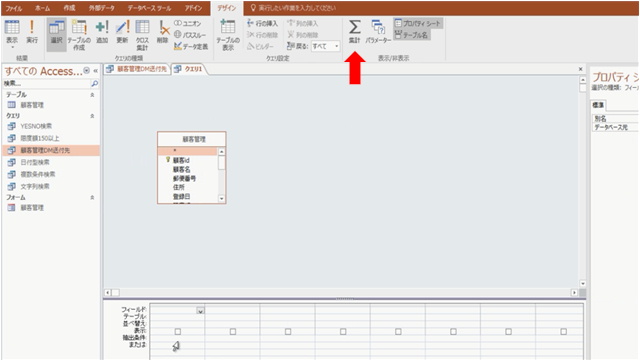The width and height of the screenshot is (640, 360).
Task: Click ユニオン union query
Action: coord(188,23)
